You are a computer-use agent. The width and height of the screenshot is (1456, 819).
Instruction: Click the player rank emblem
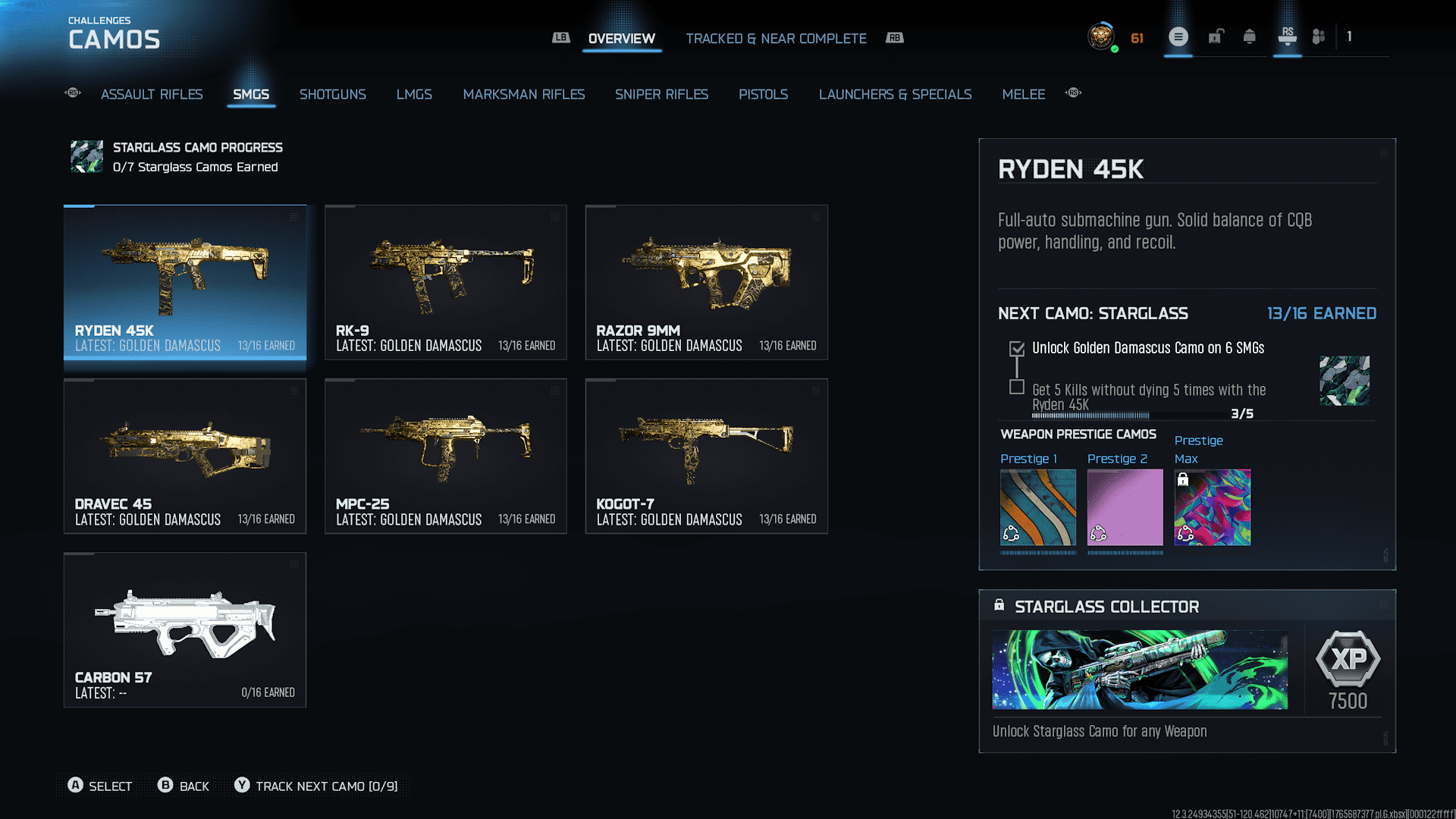[x=1101, y=36]
